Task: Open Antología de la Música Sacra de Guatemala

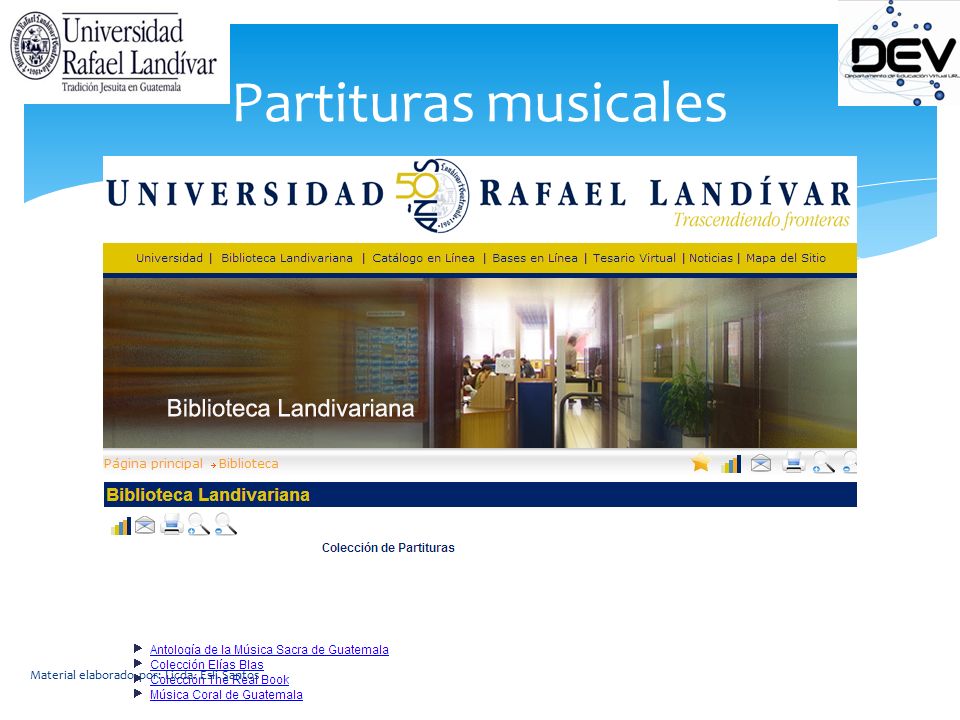Action: point(269,650)
